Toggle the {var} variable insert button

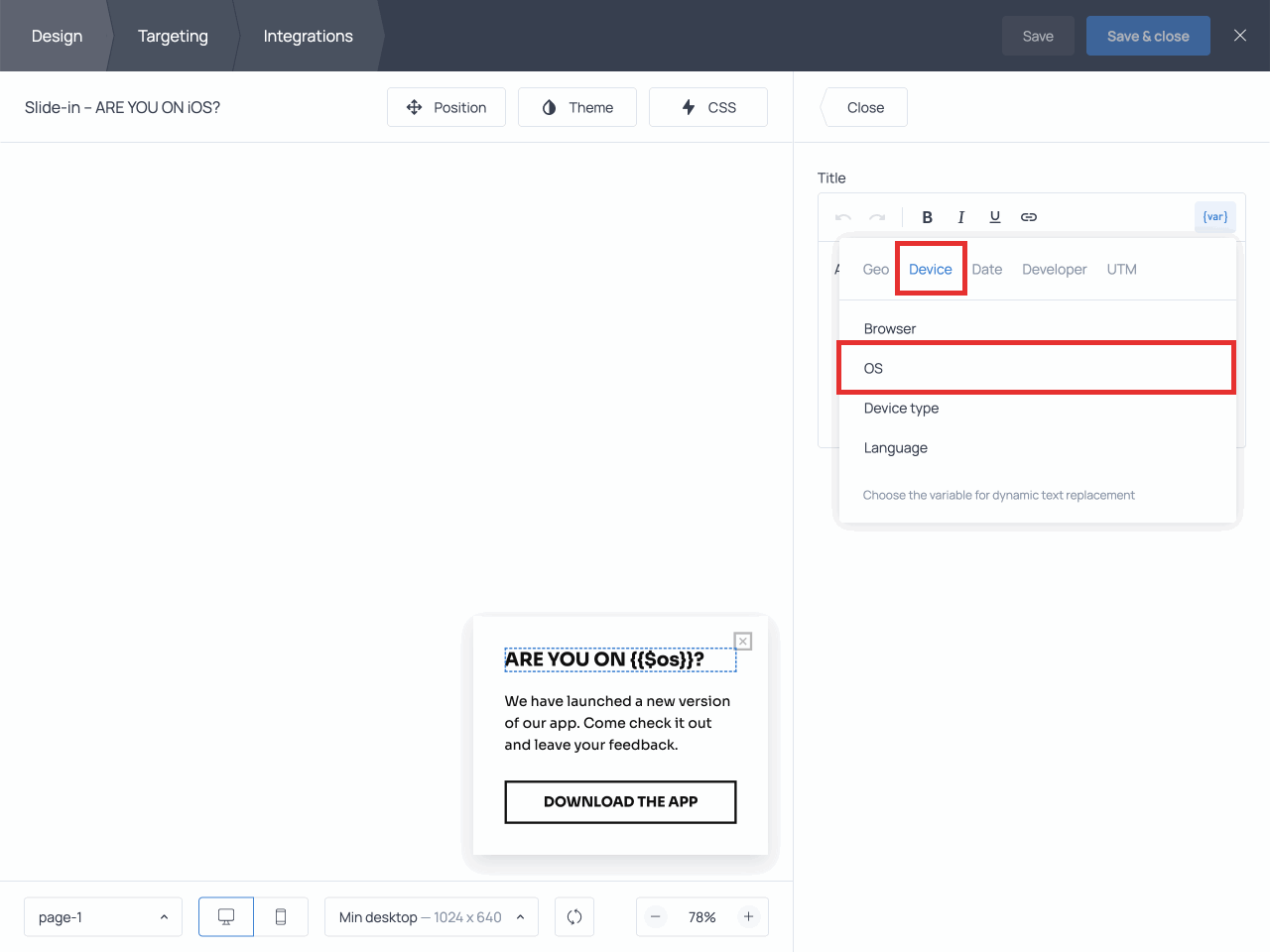(1214, 217)
